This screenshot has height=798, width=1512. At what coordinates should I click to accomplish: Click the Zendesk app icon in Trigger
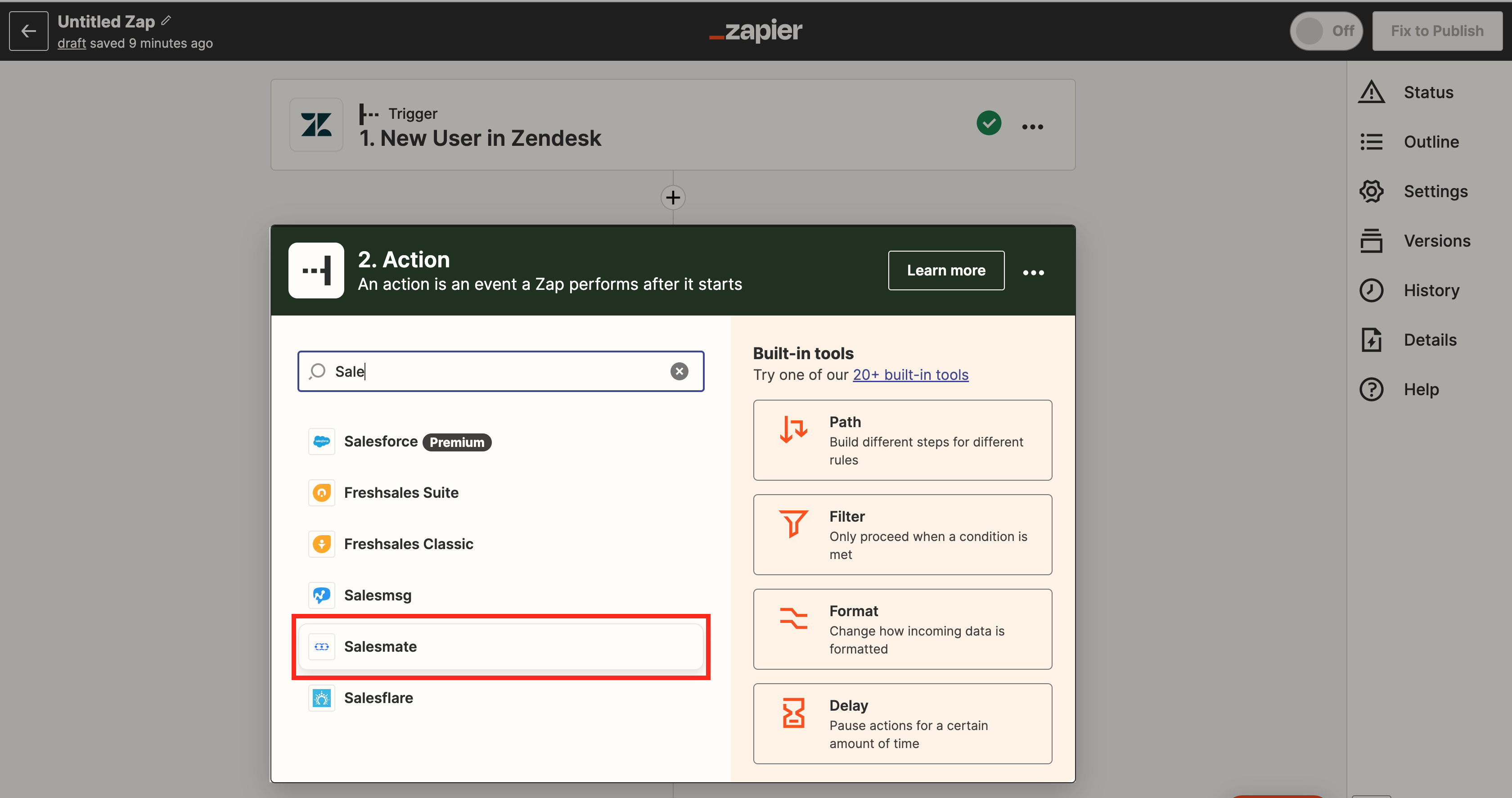click(316, 125)
